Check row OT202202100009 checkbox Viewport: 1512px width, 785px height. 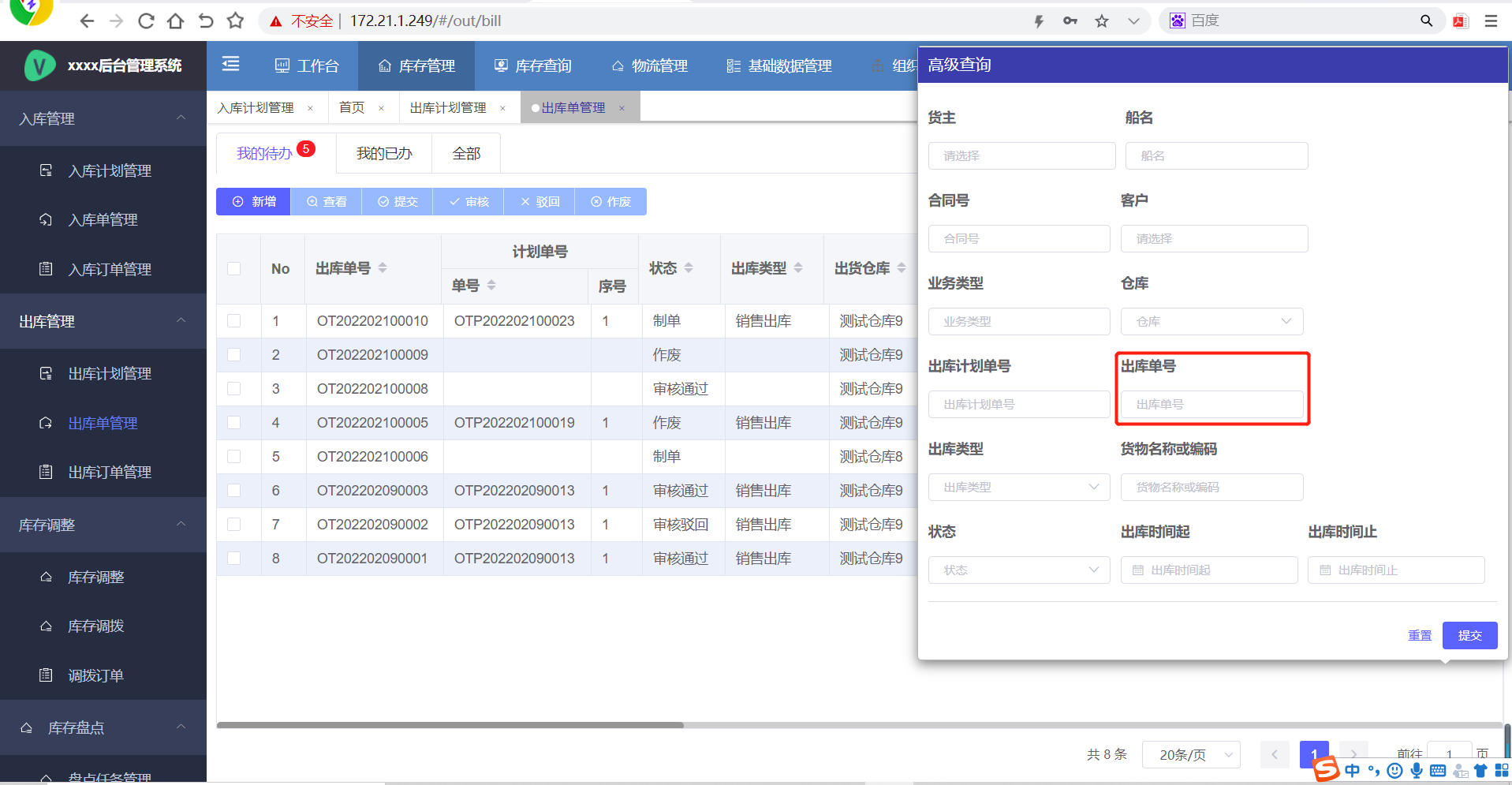(233, 355)
